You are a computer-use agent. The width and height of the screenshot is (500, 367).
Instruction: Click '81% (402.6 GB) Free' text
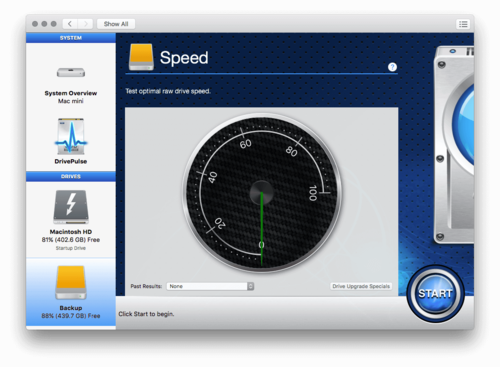coord(71,240)
